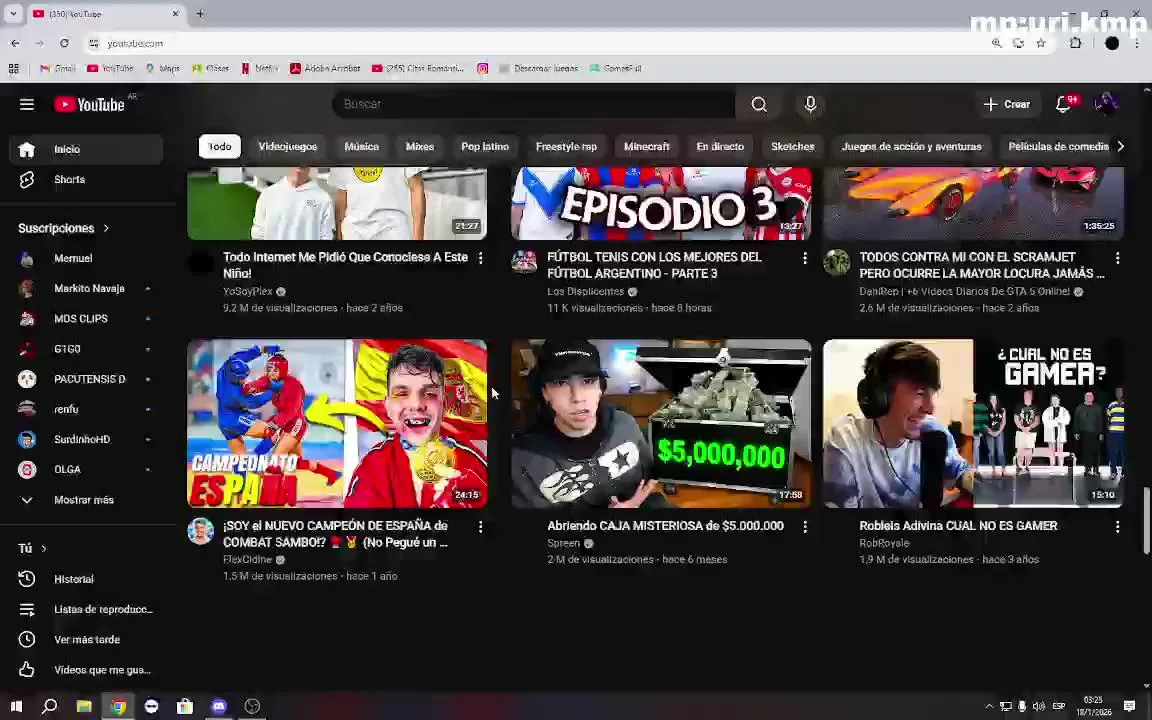Open the G1G0 subscription
Screen dimensions: 1152x720
click(86, 349)
